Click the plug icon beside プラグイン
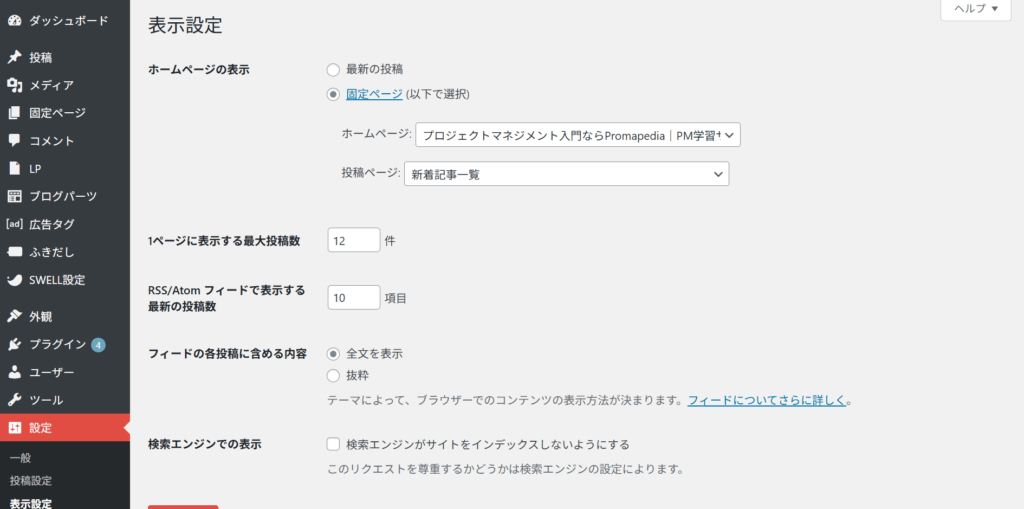Image resolution: width=1024 pixels, height=509 pixels. coord(14,344)
